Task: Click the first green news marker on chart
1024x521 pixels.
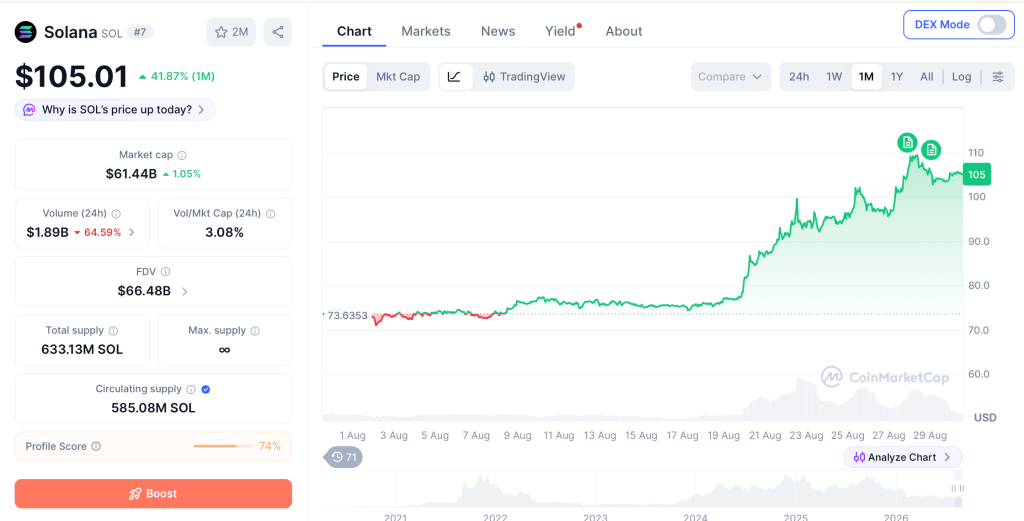Action: (907, 142)
